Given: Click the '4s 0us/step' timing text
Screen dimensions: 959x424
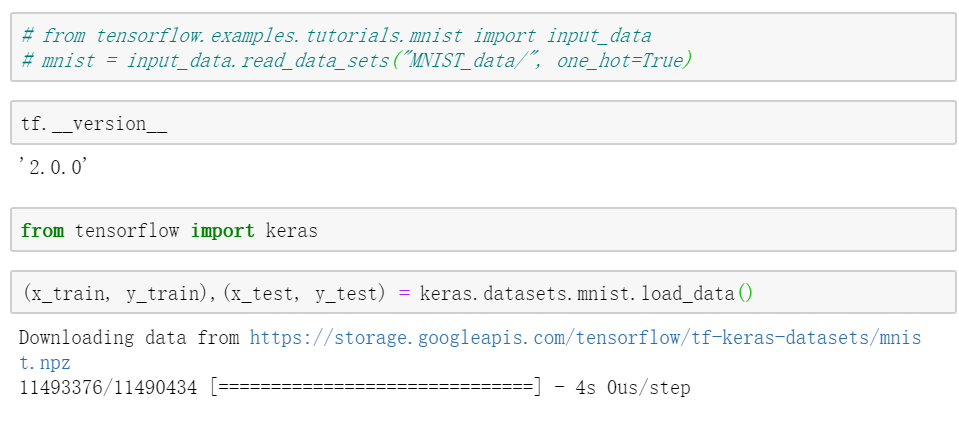Looking at the screenshot, I should point(633,387).
